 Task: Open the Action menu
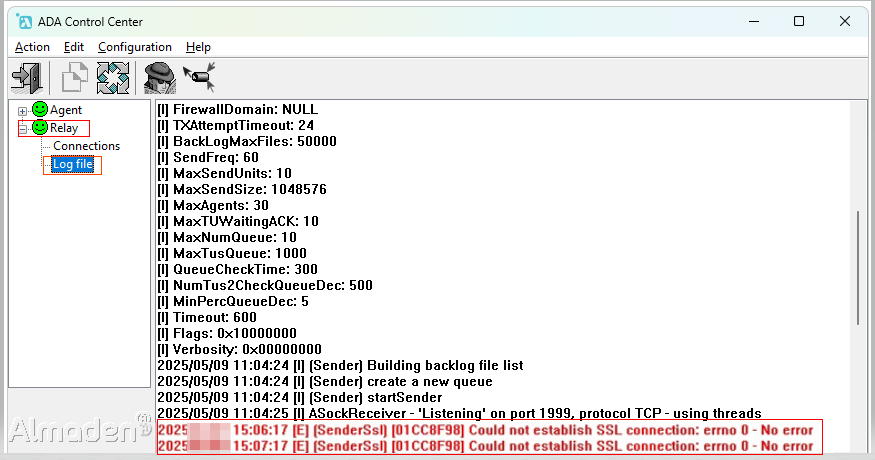click(32, 47)
